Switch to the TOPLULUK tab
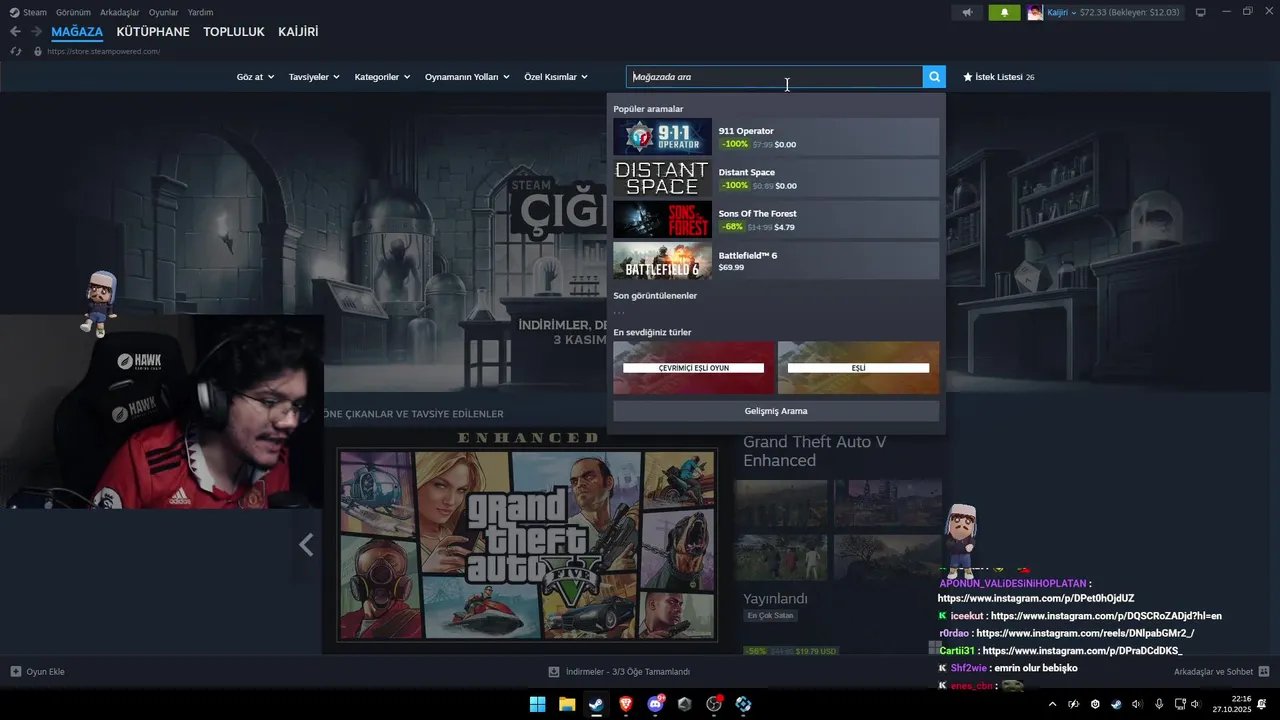The height and width of the screenshot is (720, 1280). coord(234,32)
